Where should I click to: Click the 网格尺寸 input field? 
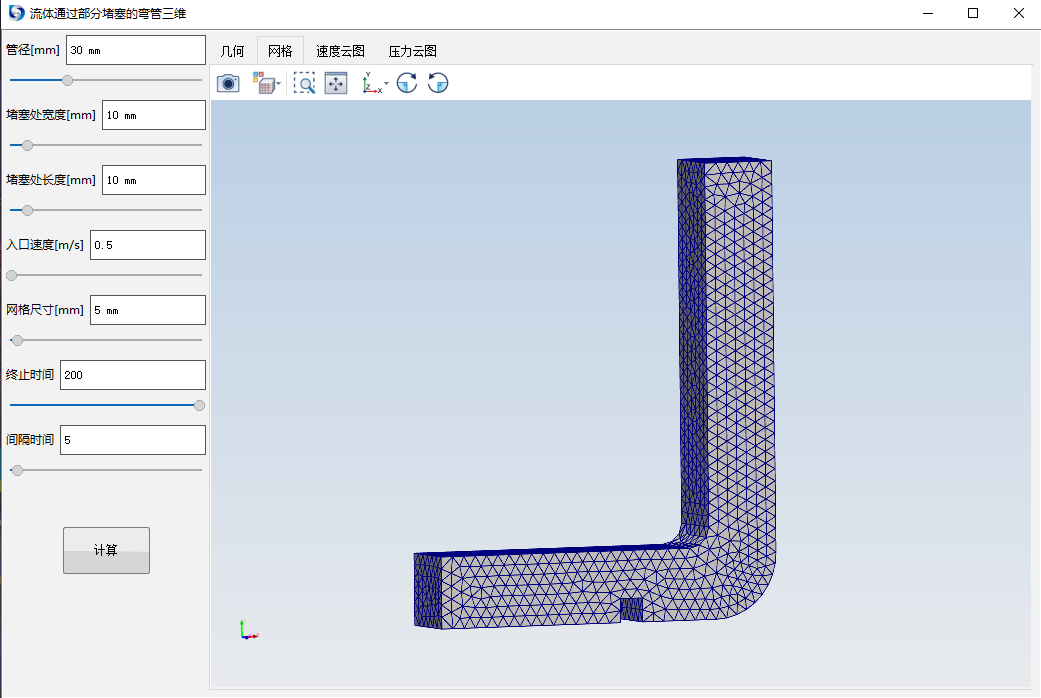(148, 310)
